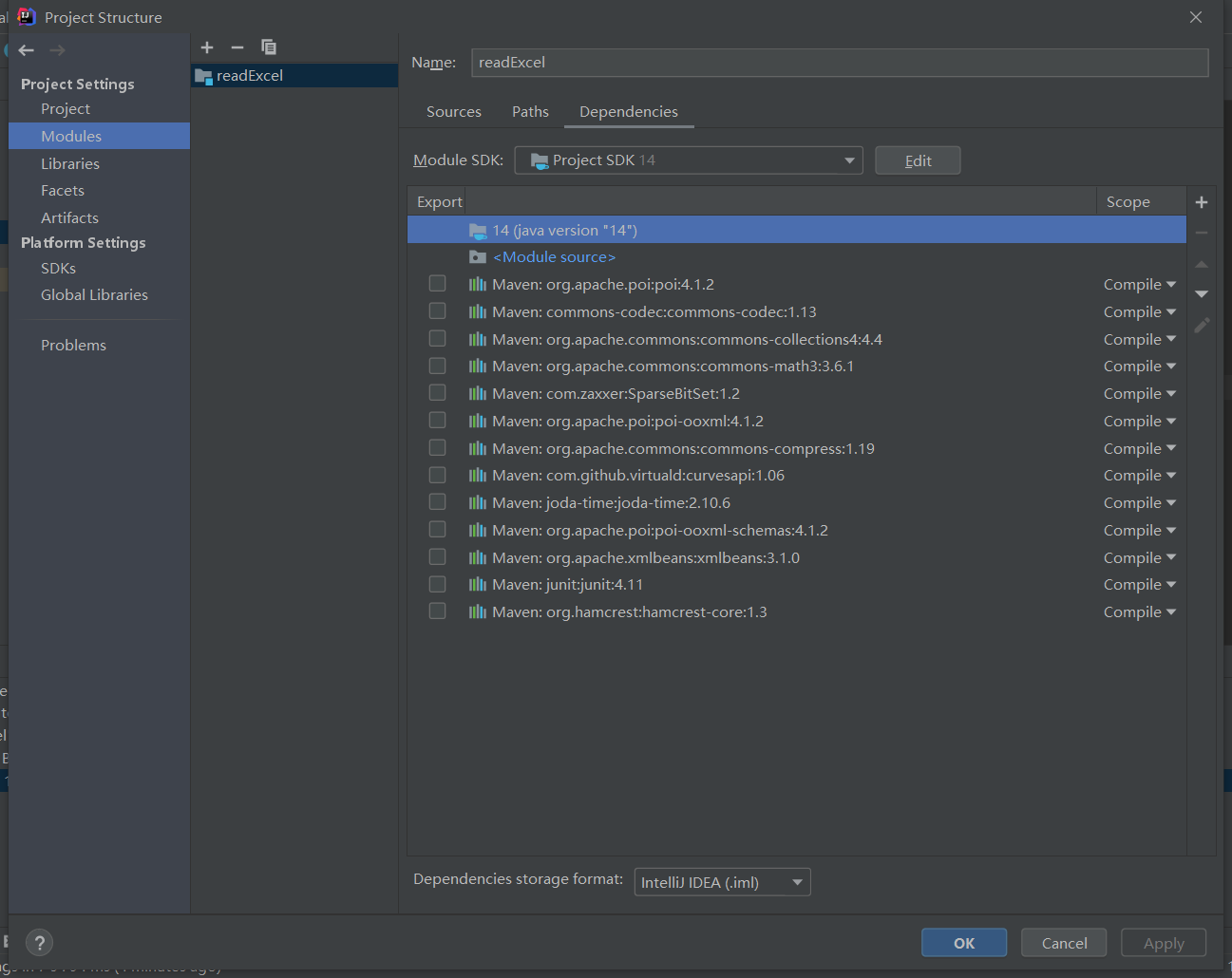Open Libraries settings section
Image resolution: width=1232 pixels, height=978 pixels.
tap(70, 163)
